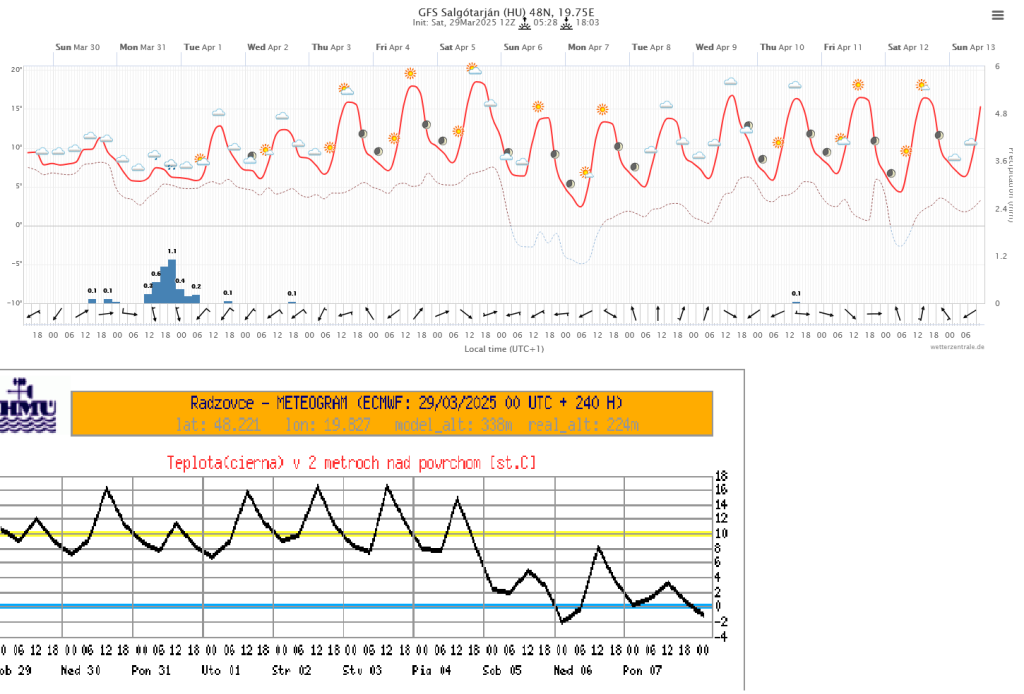This screenshot has height=694, width=1024.
Task: Click the sun icon above Mon Apr 7 peak
Action: pyautogui.click(x=602, y=109)
